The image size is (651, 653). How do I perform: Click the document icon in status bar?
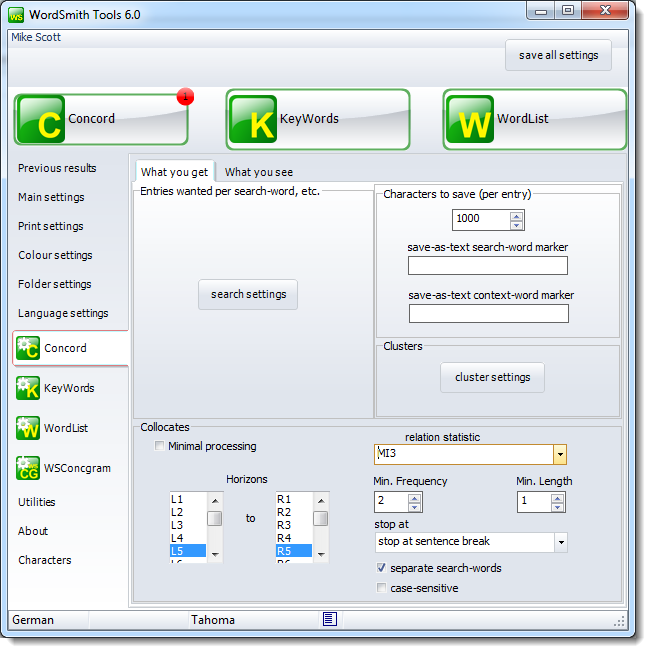(x=330, y=619)
